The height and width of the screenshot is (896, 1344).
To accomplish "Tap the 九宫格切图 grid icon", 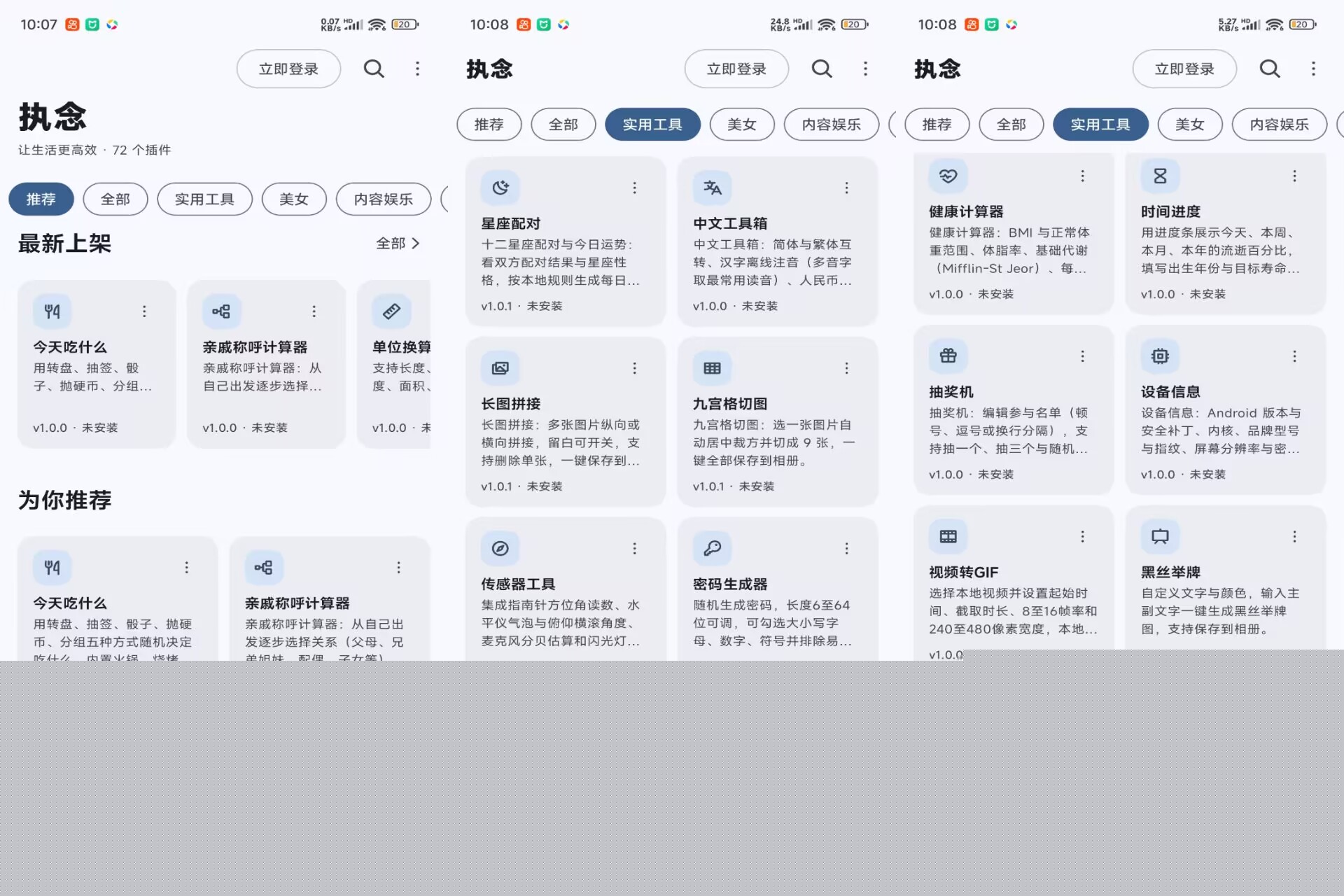I will point(712,368).
